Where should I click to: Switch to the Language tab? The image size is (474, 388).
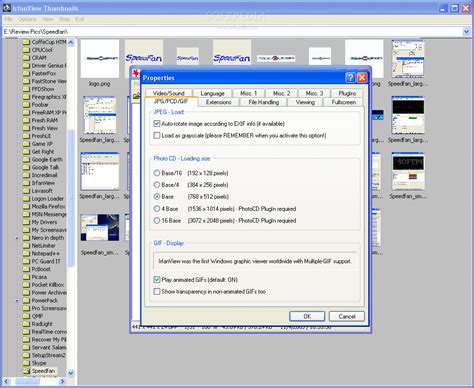pos(212,93)
